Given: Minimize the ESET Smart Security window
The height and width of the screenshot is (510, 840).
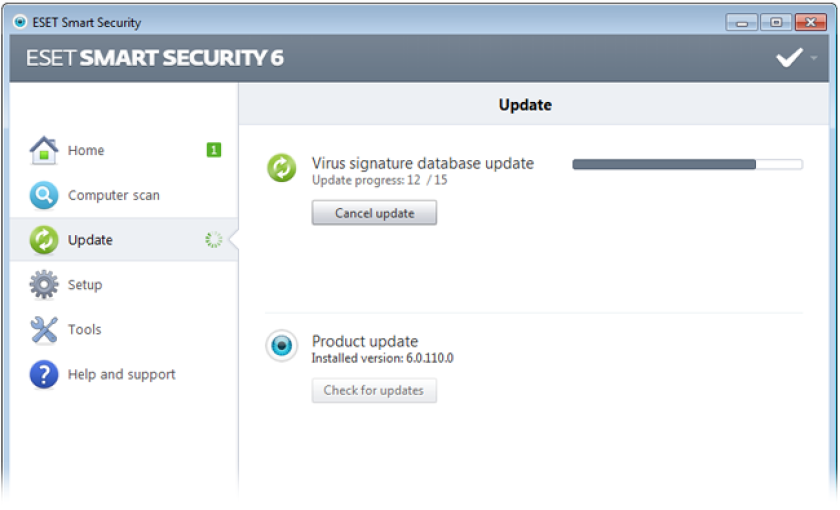Looking at the screenshot, I should 742,22.
